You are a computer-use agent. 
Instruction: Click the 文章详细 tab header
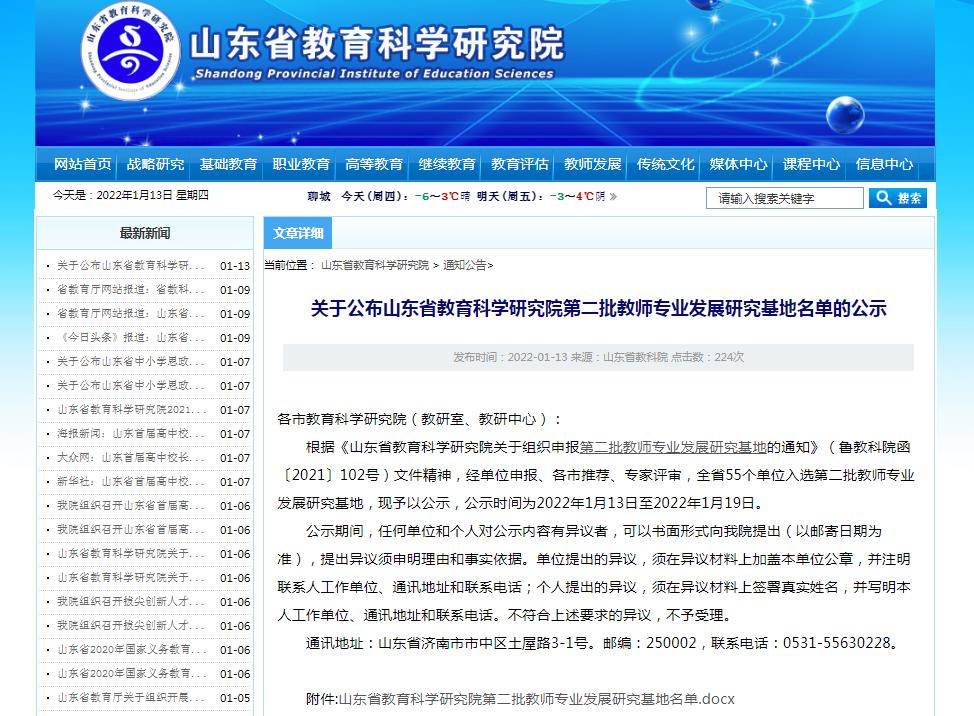pyautogui.click(x=298, y=234)
